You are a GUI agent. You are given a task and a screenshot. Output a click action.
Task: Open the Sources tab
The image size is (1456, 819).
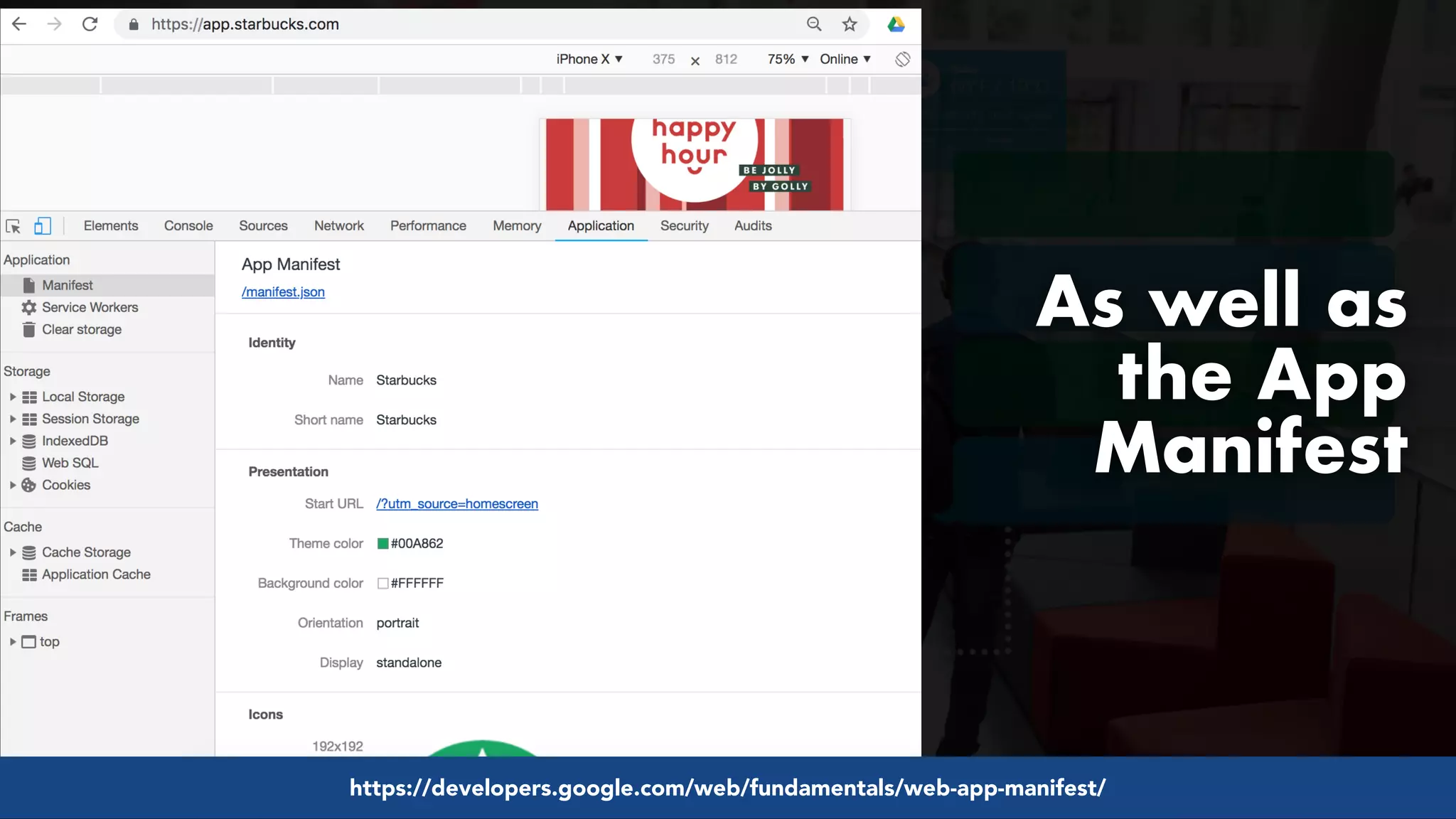coord(263,226)
